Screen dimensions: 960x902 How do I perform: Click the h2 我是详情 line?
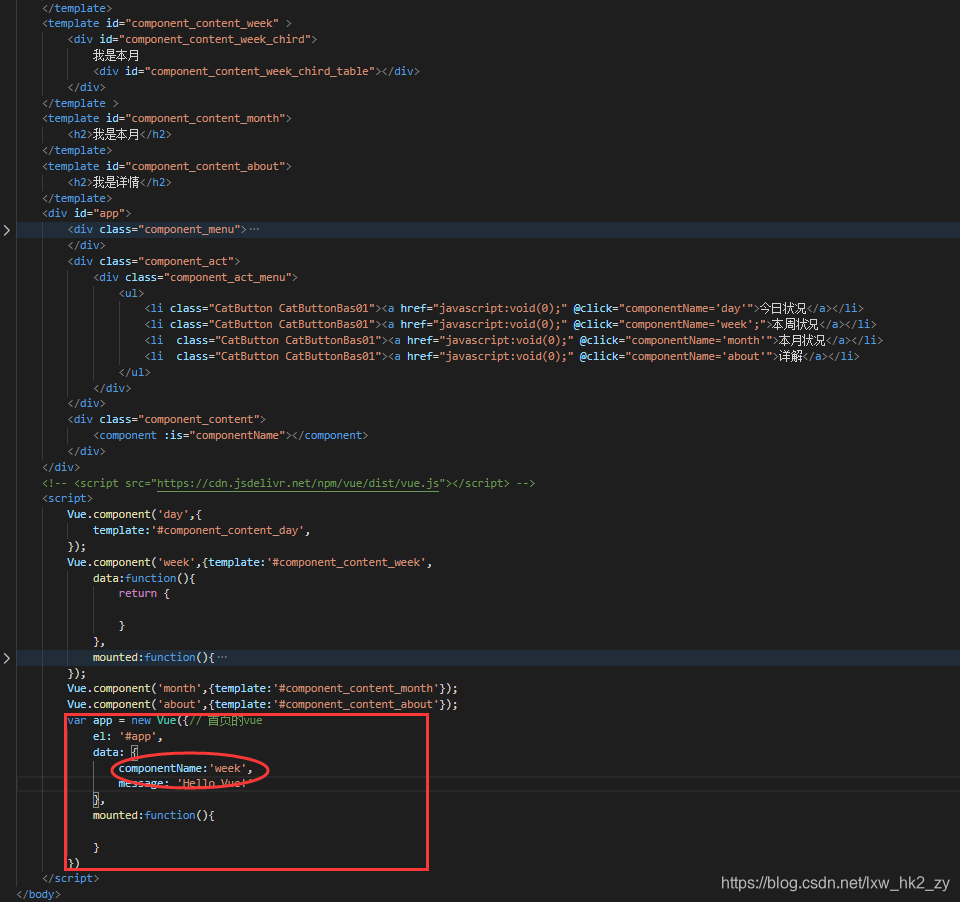point(119,182)
